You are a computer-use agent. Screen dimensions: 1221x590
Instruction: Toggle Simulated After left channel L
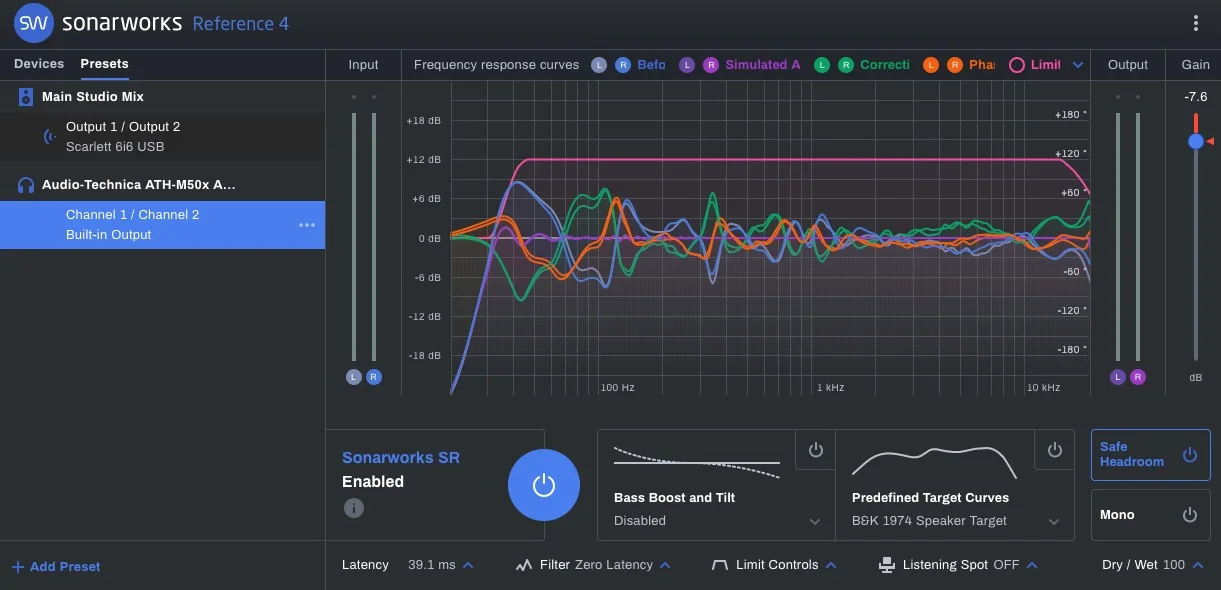(x=687, y=65)
